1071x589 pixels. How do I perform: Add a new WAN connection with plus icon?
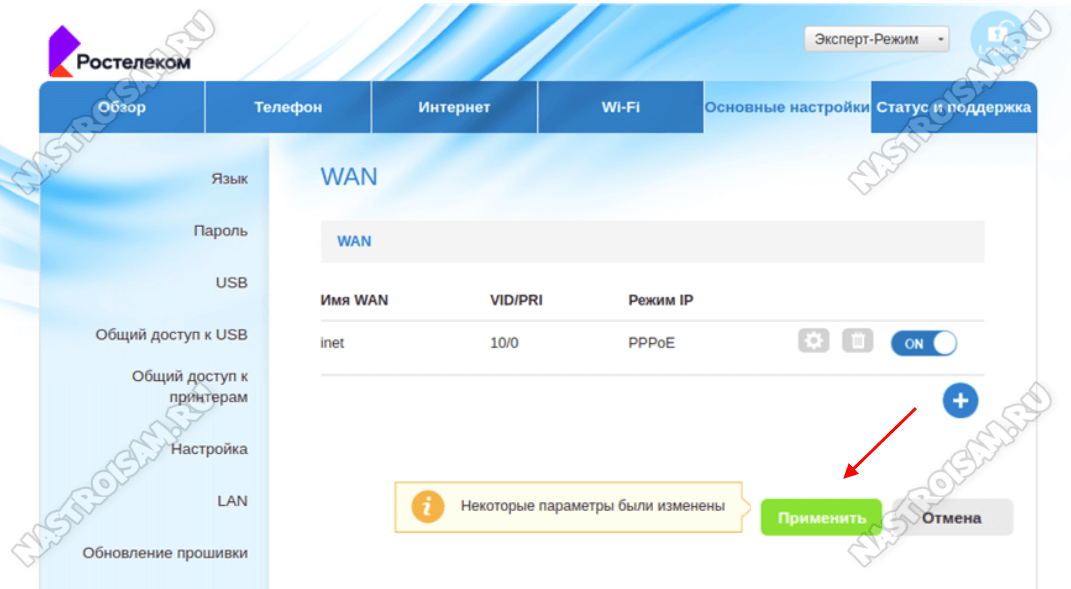[x=960, y=401]
